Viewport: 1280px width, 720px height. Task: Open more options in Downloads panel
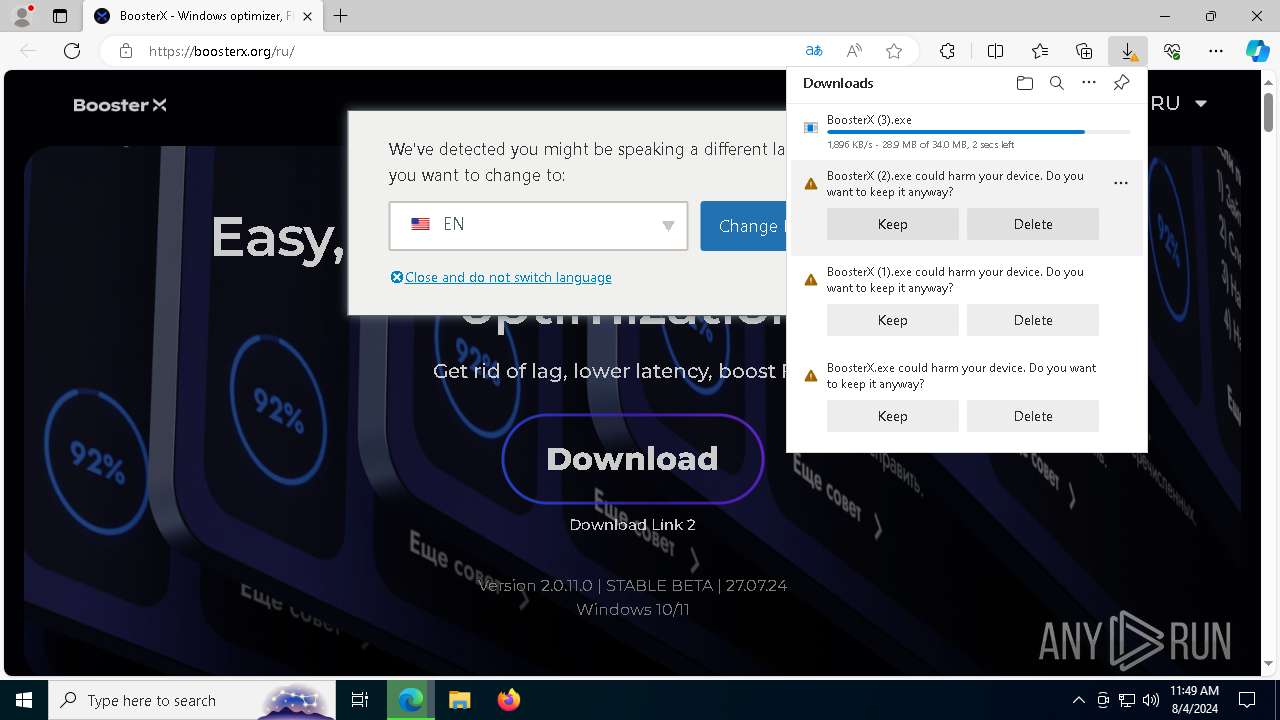1089,83
